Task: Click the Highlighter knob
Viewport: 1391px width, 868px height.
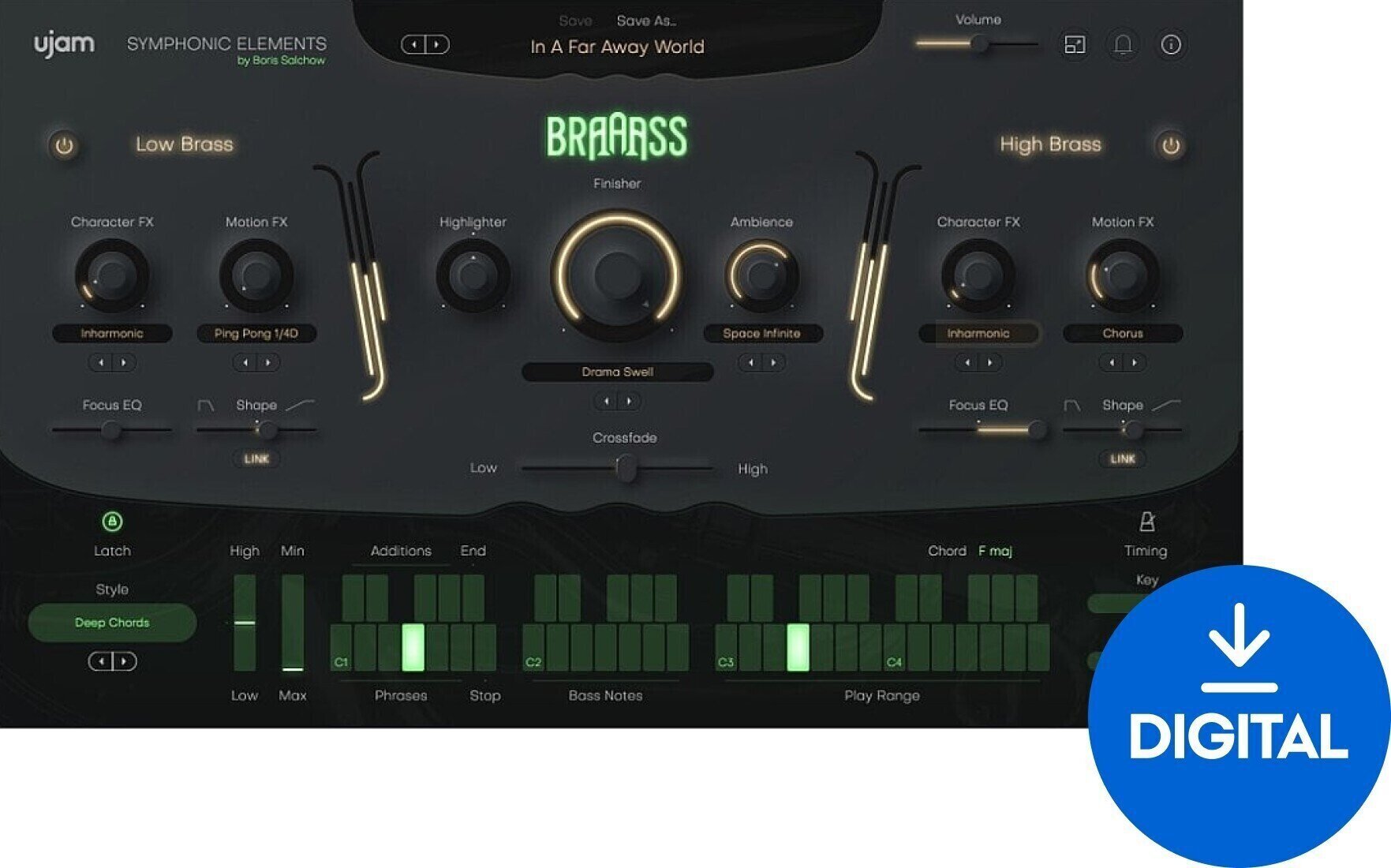Action: (473, 275)
